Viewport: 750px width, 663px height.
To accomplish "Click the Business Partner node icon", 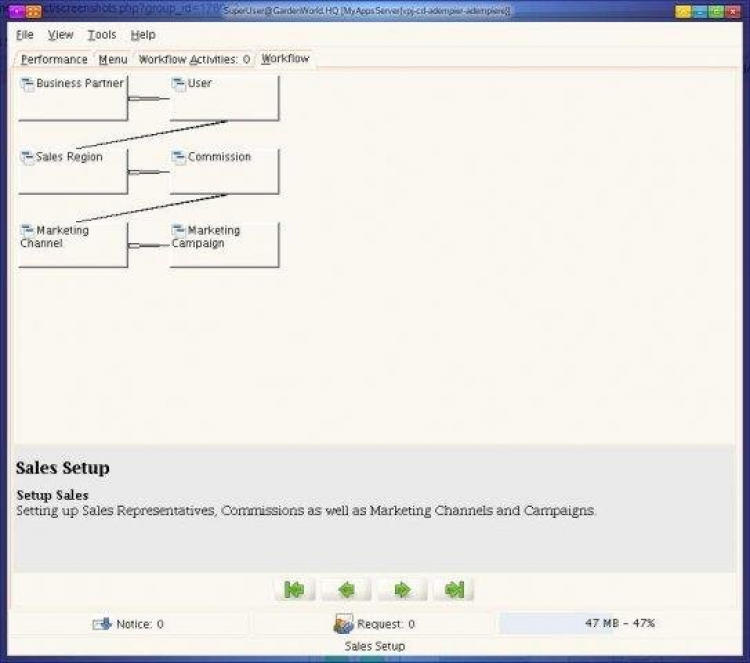I will coord(28,84).
